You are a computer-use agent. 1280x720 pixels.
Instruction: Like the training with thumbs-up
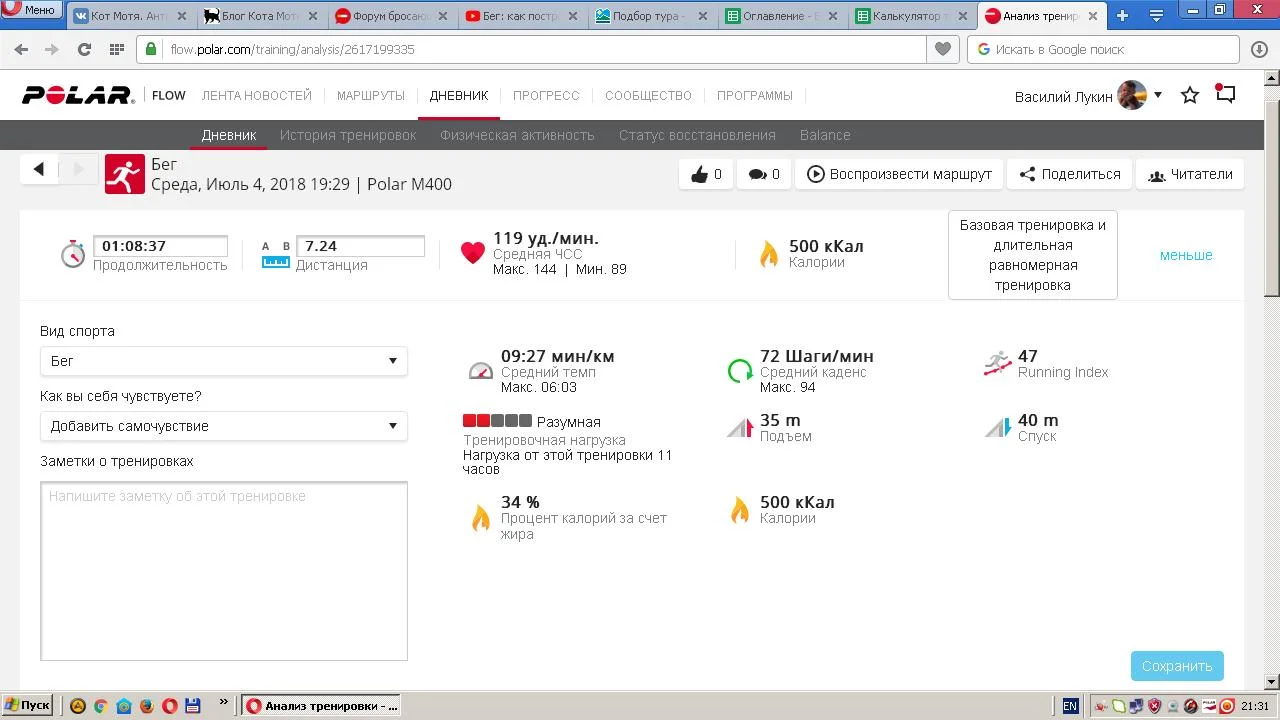(x=706, y=174)
